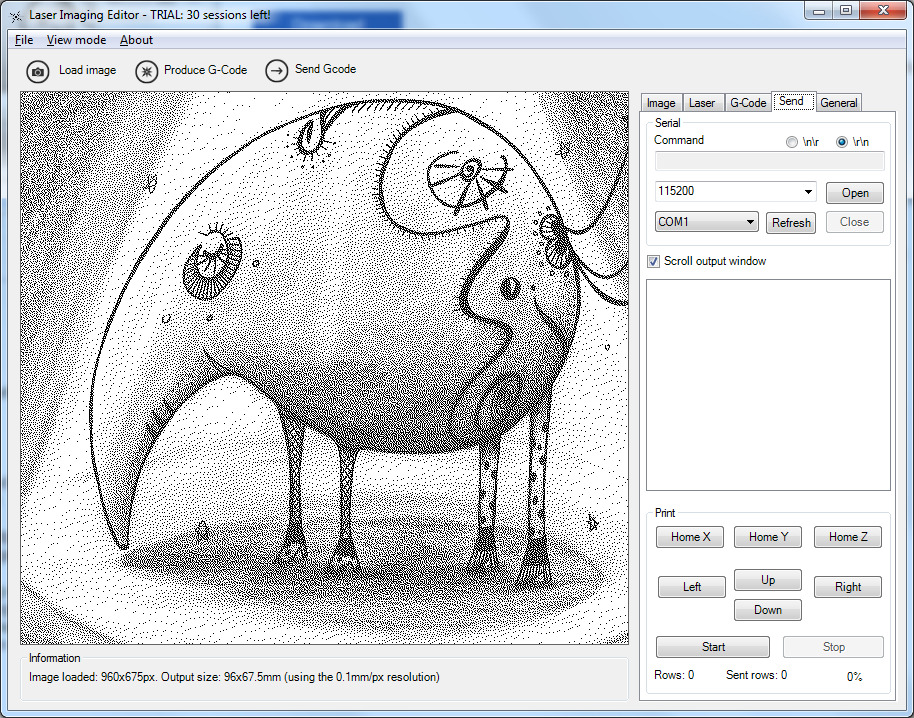
Task: Click the Home X button
Action: pos(690,537)
